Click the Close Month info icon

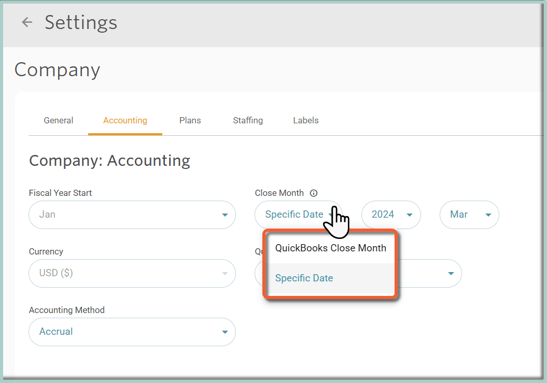314,193
